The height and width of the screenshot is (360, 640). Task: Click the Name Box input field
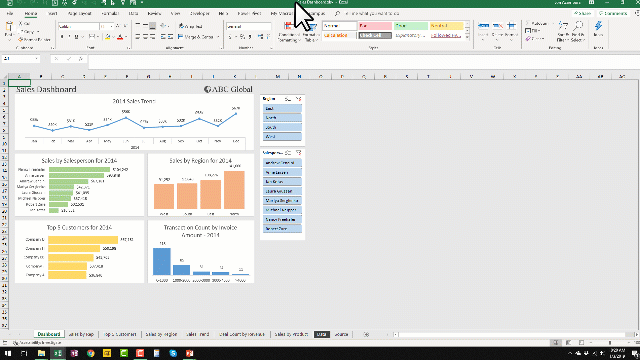click(x=19, y=59)
